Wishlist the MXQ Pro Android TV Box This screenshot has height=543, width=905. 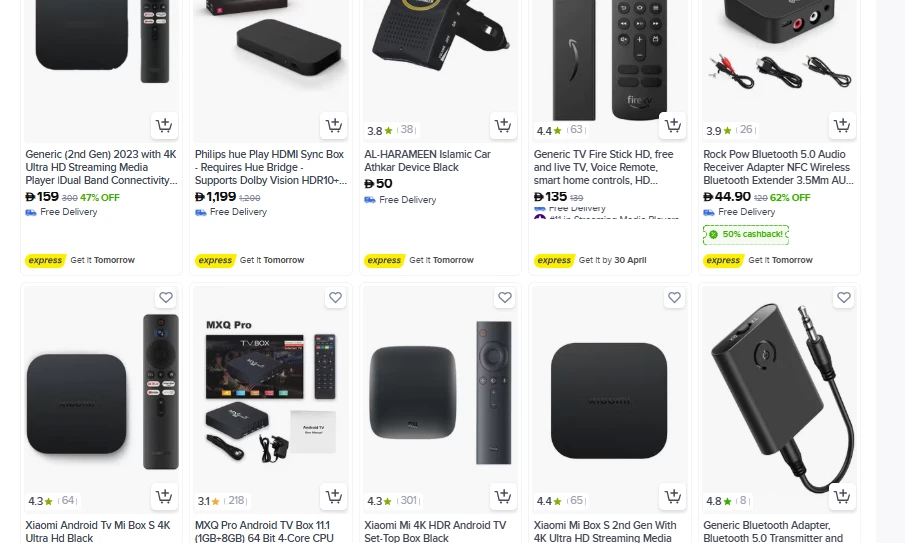pyautogui.click(x=335, y=298)
